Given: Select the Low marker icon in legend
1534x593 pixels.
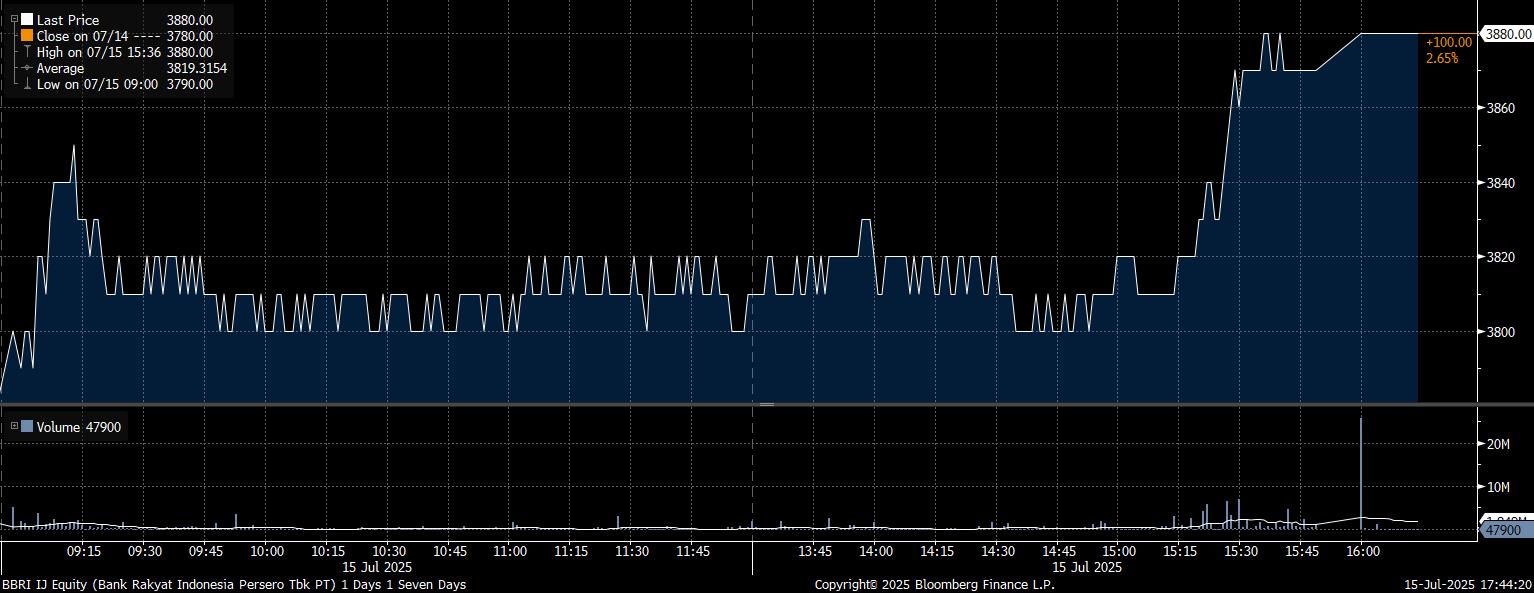Looking at the screenshot, I should [27, 84].
